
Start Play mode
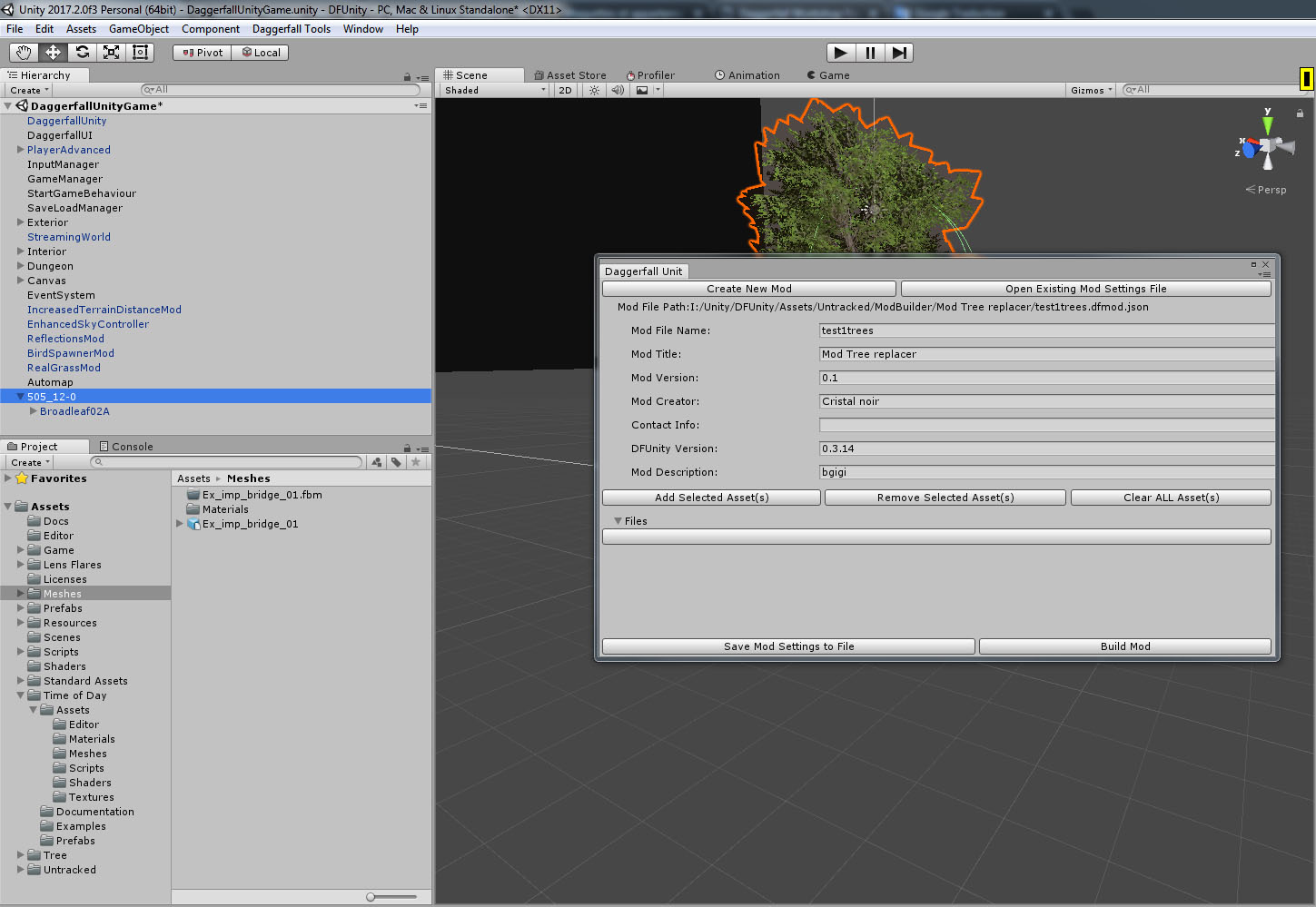point(841,53)
